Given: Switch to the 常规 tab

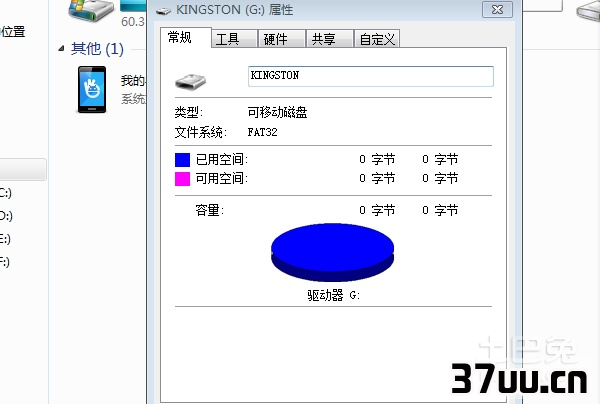Looking at the screenshot, I should [x=186, y=37].
